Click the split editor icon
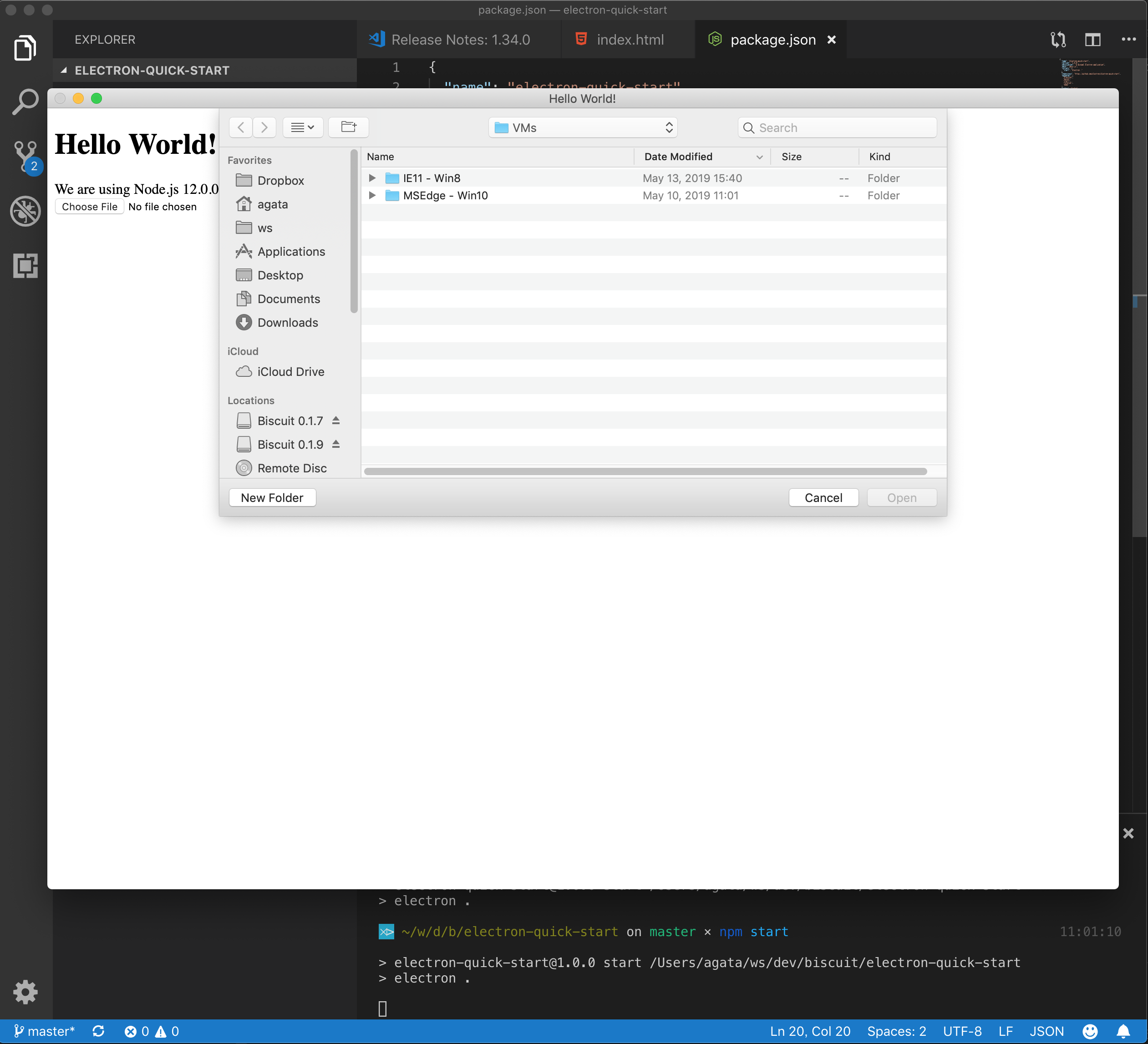The image size is (1148, 1044). coord(1092,40)
